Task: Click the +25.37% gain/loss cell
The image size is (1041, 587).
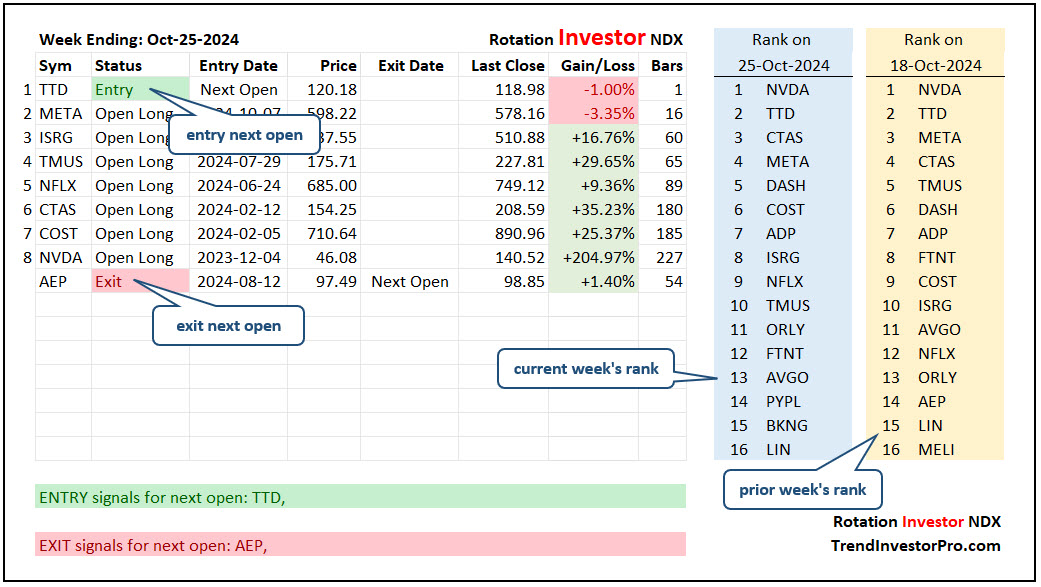Action: (594, 233)
